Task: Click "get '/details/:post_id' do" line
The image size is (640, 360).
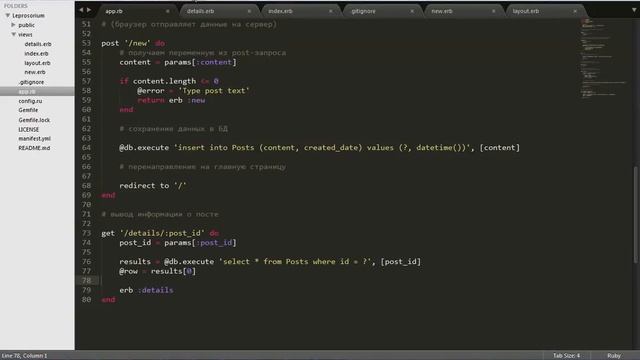Action: tap(160, 233)
